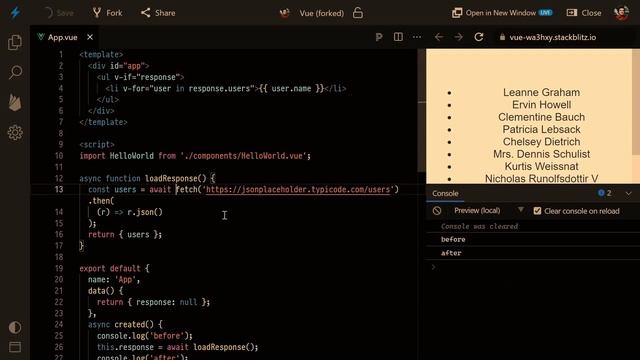Screen dimensions: 640x360
Task: Click Patricia Lebsack in the preview list
Action: [541, 129]
